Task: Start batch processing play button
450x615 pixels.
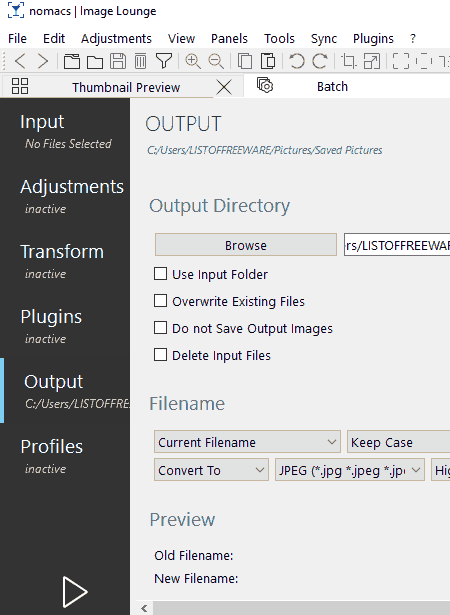Action: pyautogui.click(x=75, y=591)
